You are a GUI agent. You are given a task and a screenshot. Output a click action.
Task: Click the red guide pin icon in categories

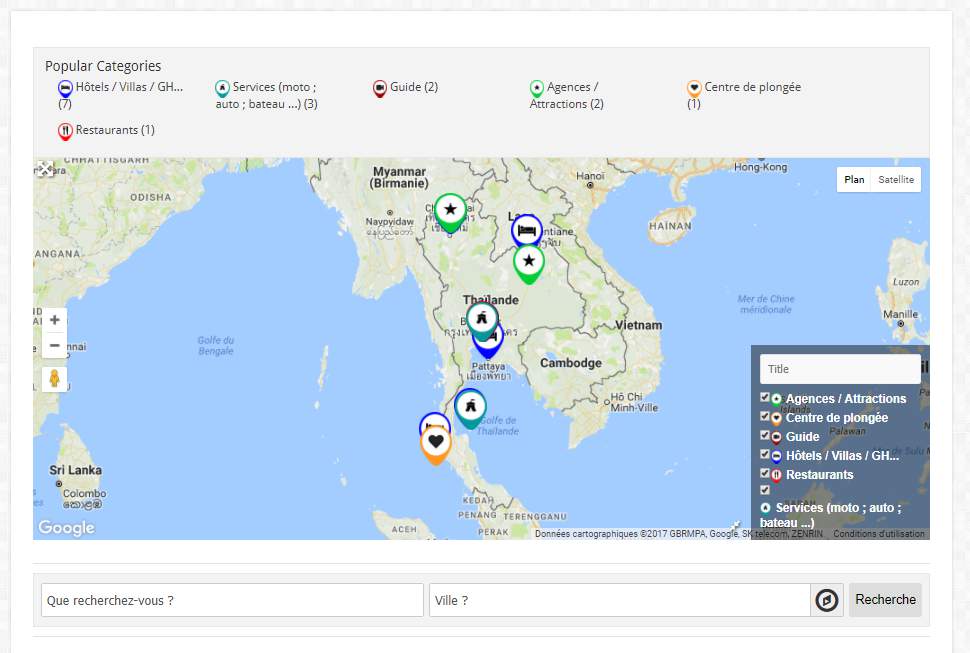[x=379, y=88]
